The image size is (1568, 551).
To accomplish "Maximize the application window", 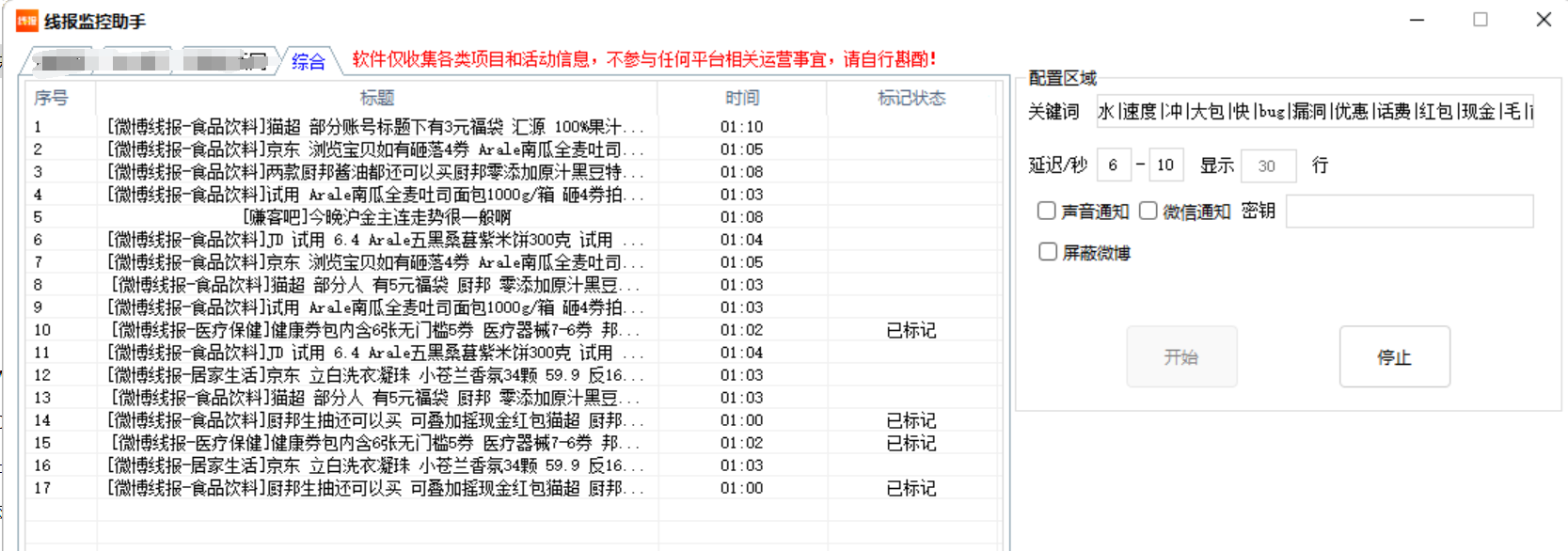I will click(x=1480, y=20).
